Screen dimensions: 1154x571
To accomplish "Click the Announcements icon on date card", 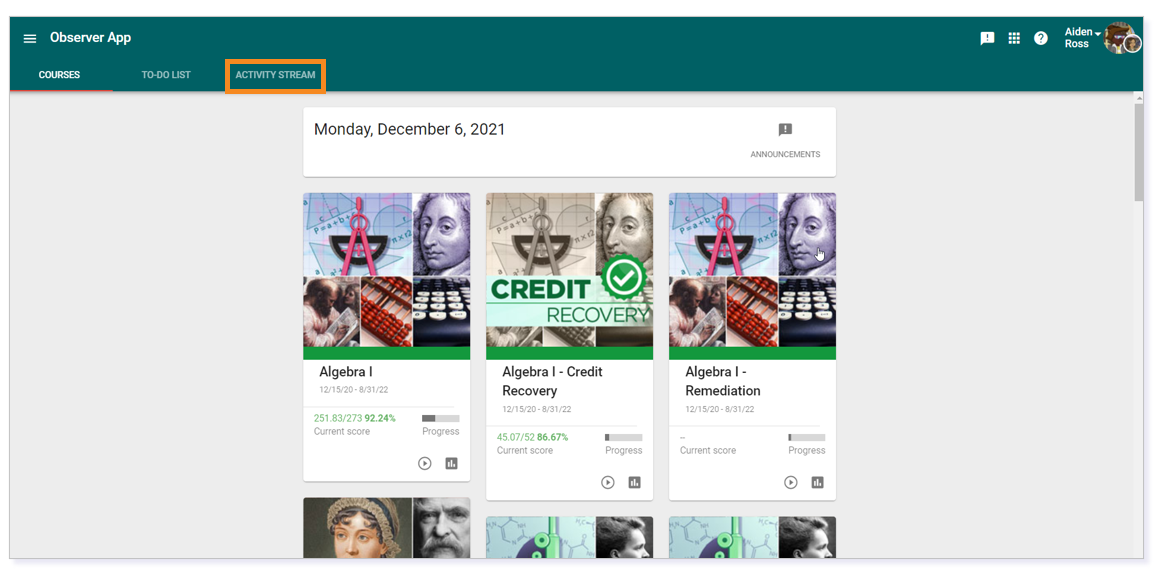I will [785, 130].
